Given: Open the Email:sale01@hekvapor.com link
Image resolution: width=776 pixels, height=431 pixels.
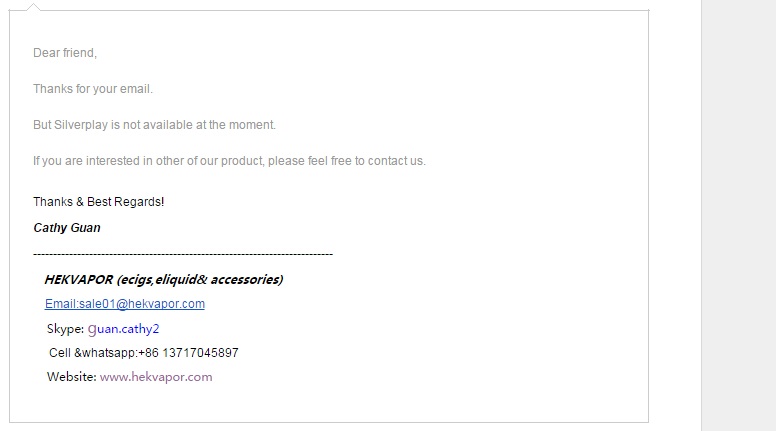Looking at the screenshot, I should [x=125, y=304].
